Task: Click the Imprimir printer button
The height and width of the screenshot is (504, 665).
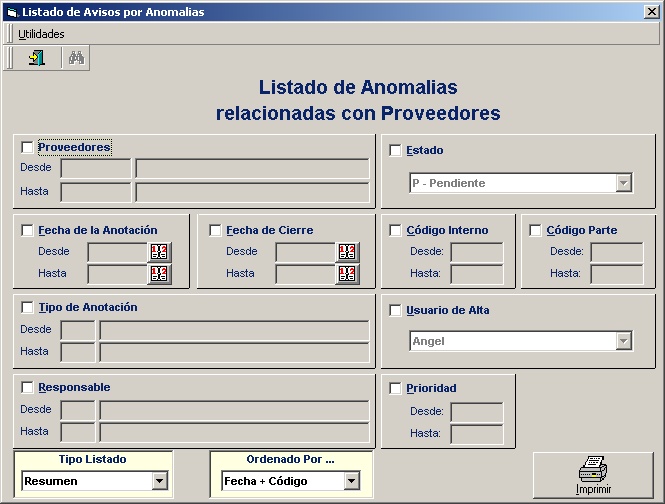Action: (x=593, y=476)
